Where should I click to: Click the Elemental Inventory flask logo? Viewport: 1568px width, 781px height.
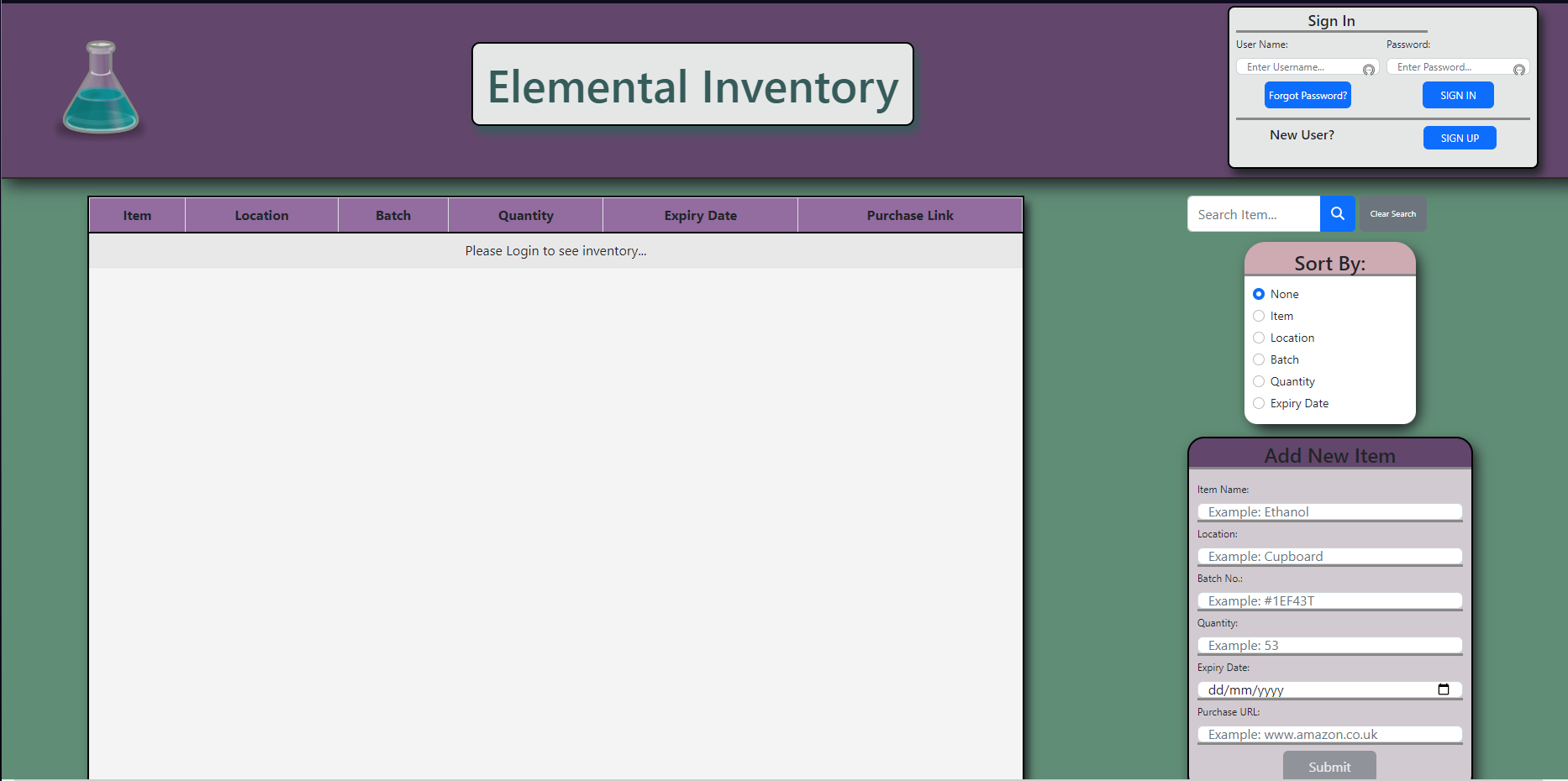click(x=100, y=88)
